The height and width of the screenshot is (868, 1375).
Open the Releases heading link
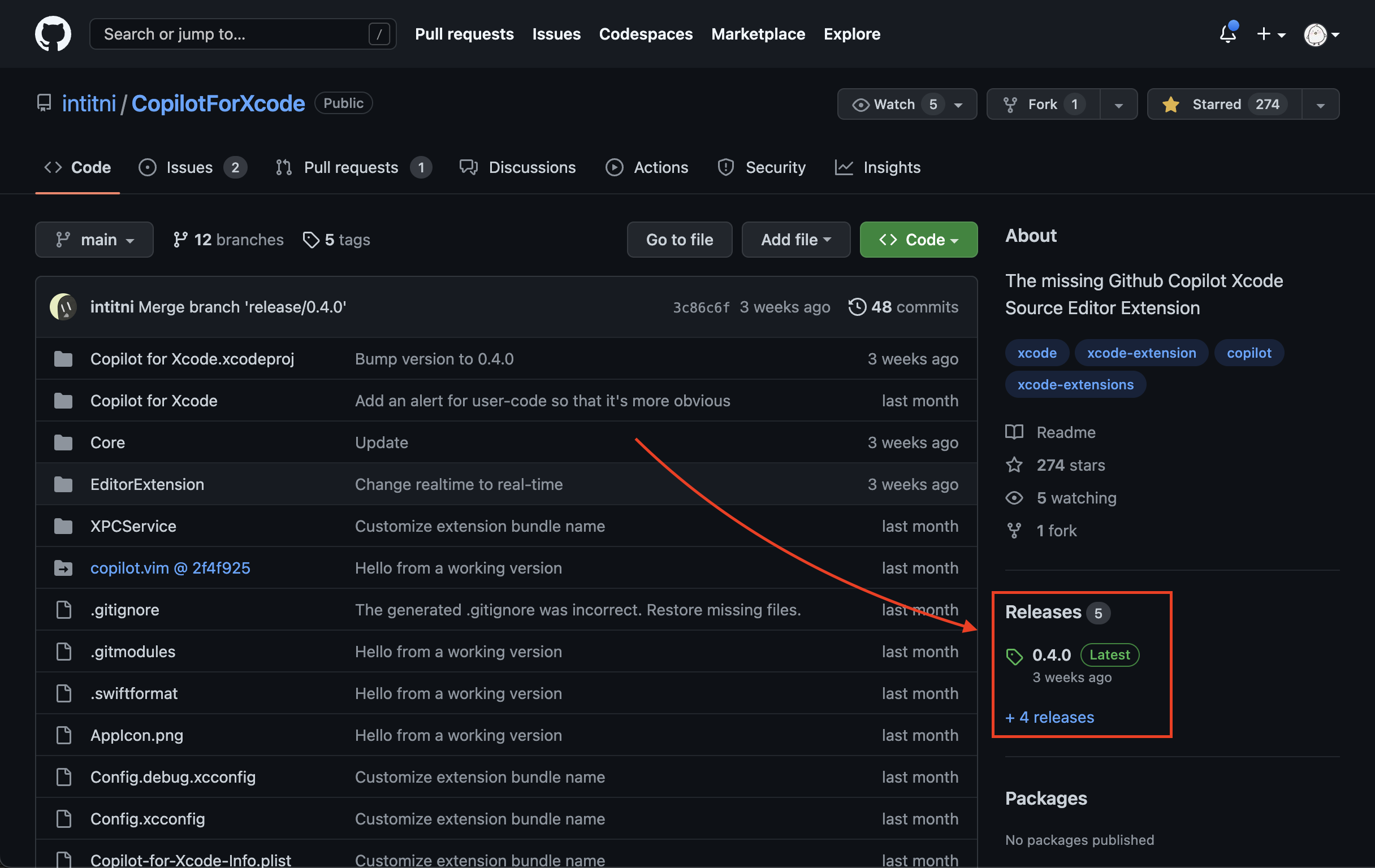[x=1043, y=612]
